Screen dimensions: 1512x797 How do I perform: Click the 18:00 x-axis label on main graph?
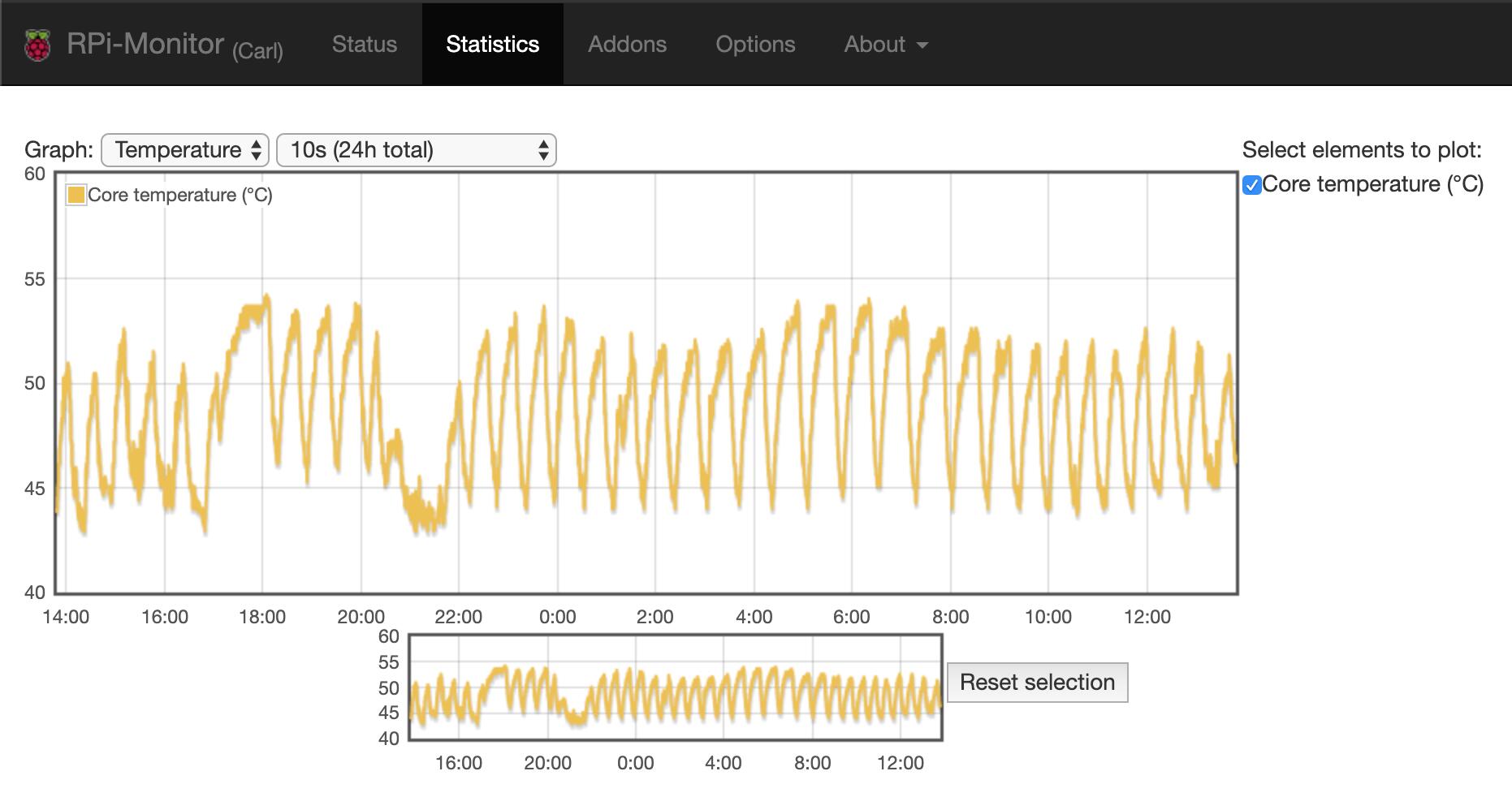tap(262, 617)
